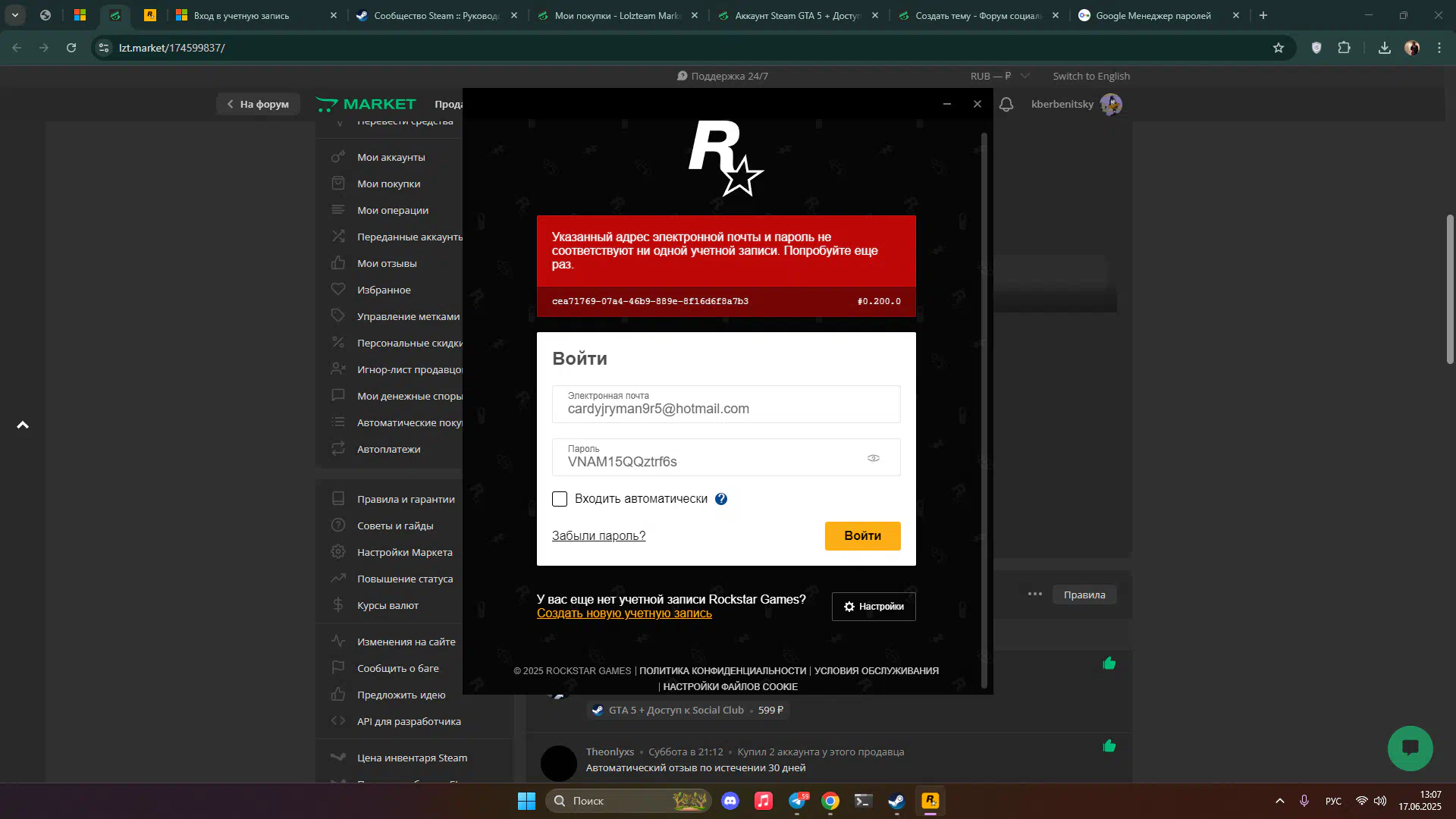Image resolution: width=1456 pixels, height=819 pixels.
Task: Click the Персональные скидки percent icon
Action: pyautogui.click(x=338, y=343)
